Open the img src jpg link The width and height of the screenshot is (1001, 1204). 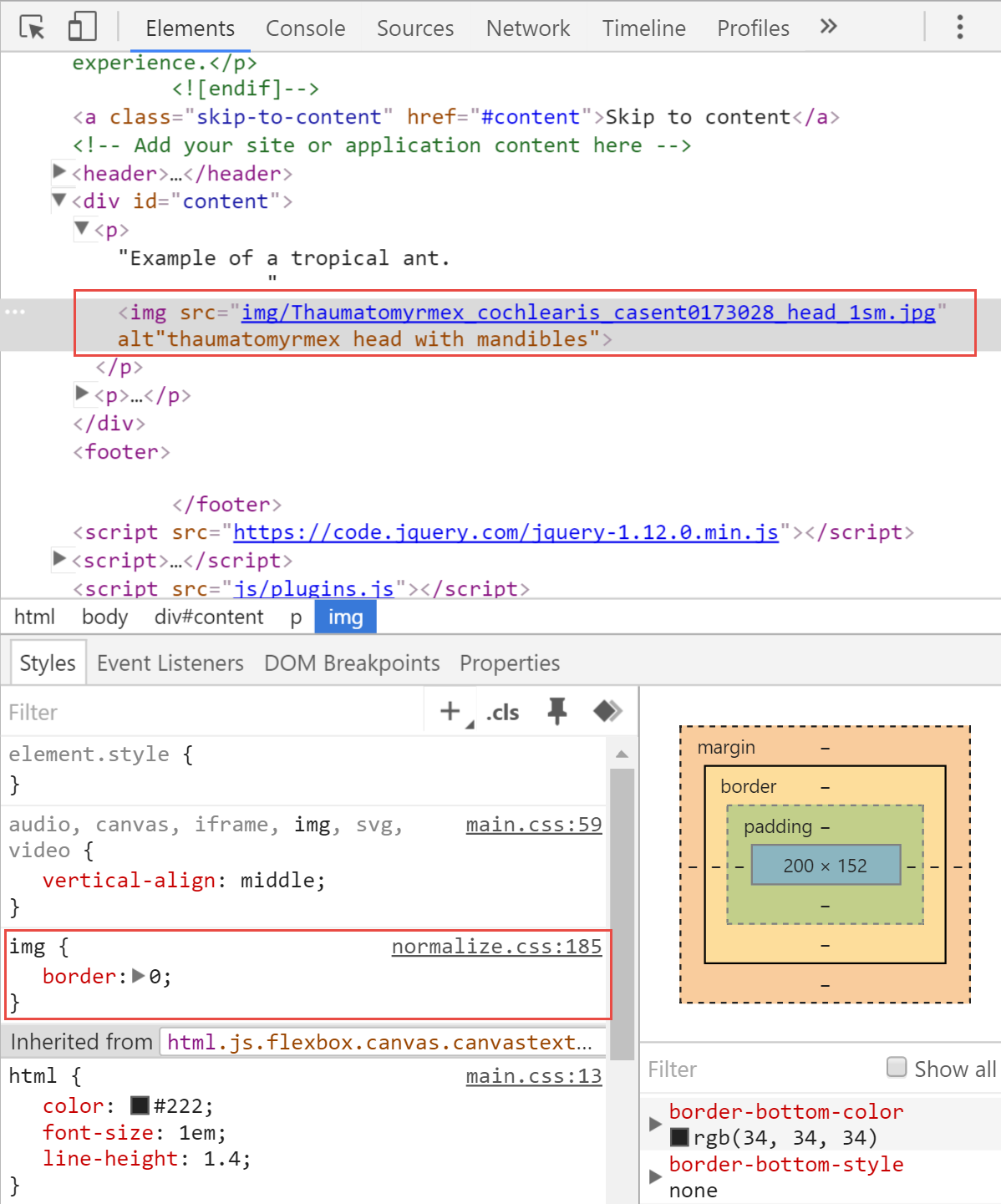point(588,312)
